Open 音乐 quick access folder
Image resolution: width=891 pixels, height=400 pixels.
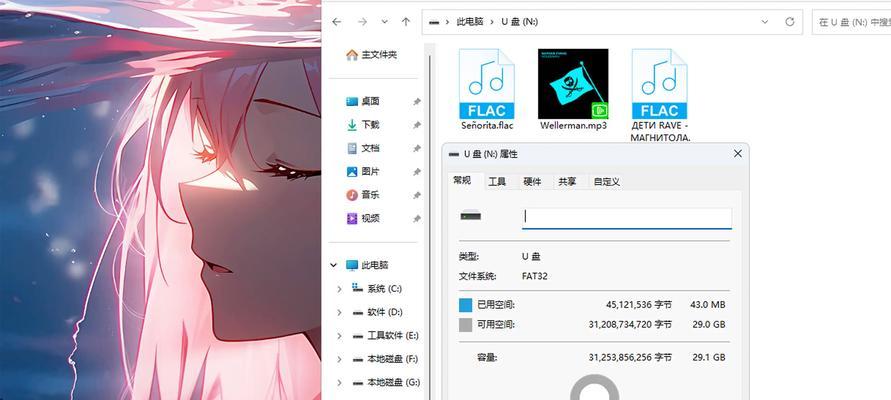[x=363, y=195]
